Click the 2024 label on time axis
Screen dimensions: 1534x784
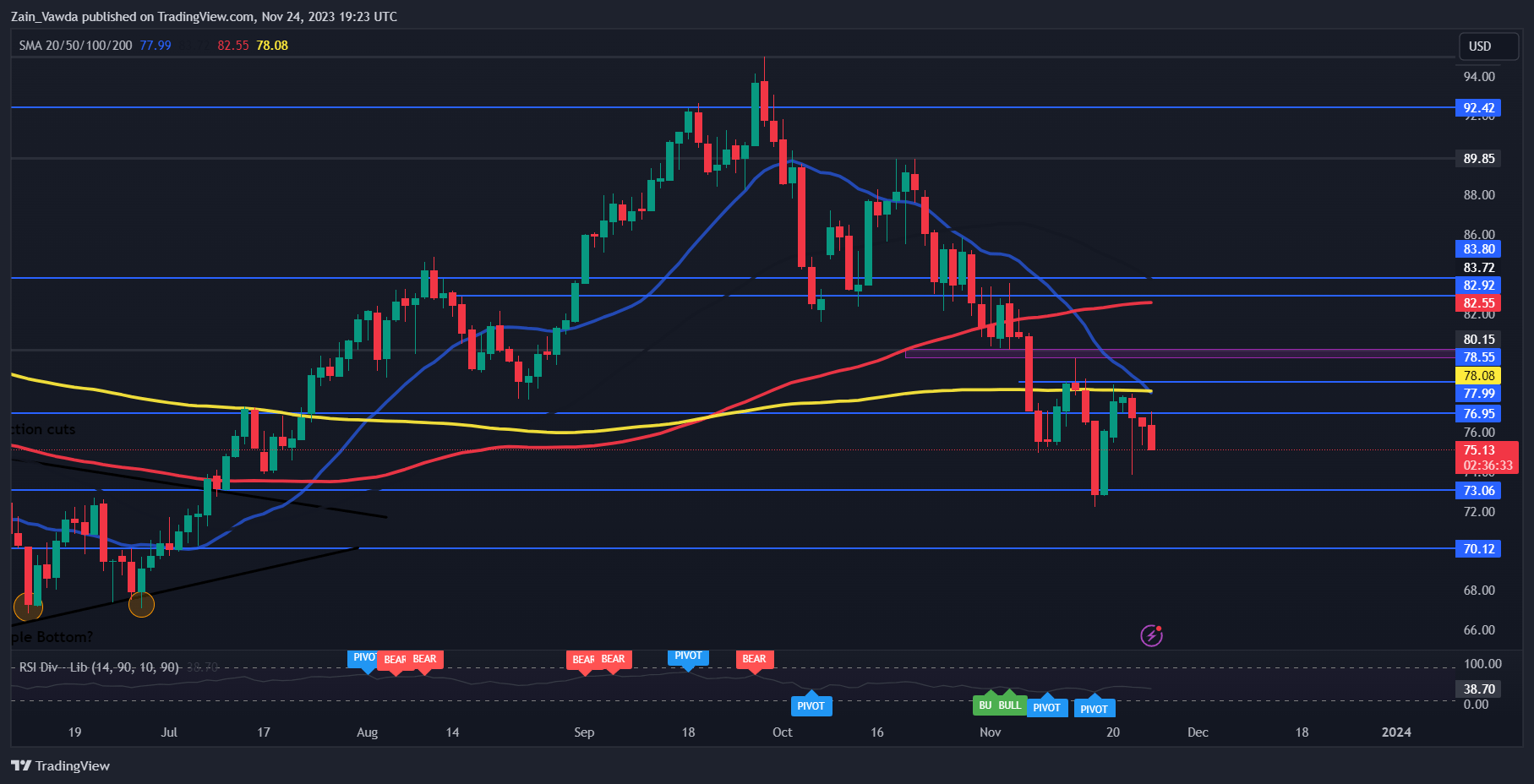point(1395,732)
